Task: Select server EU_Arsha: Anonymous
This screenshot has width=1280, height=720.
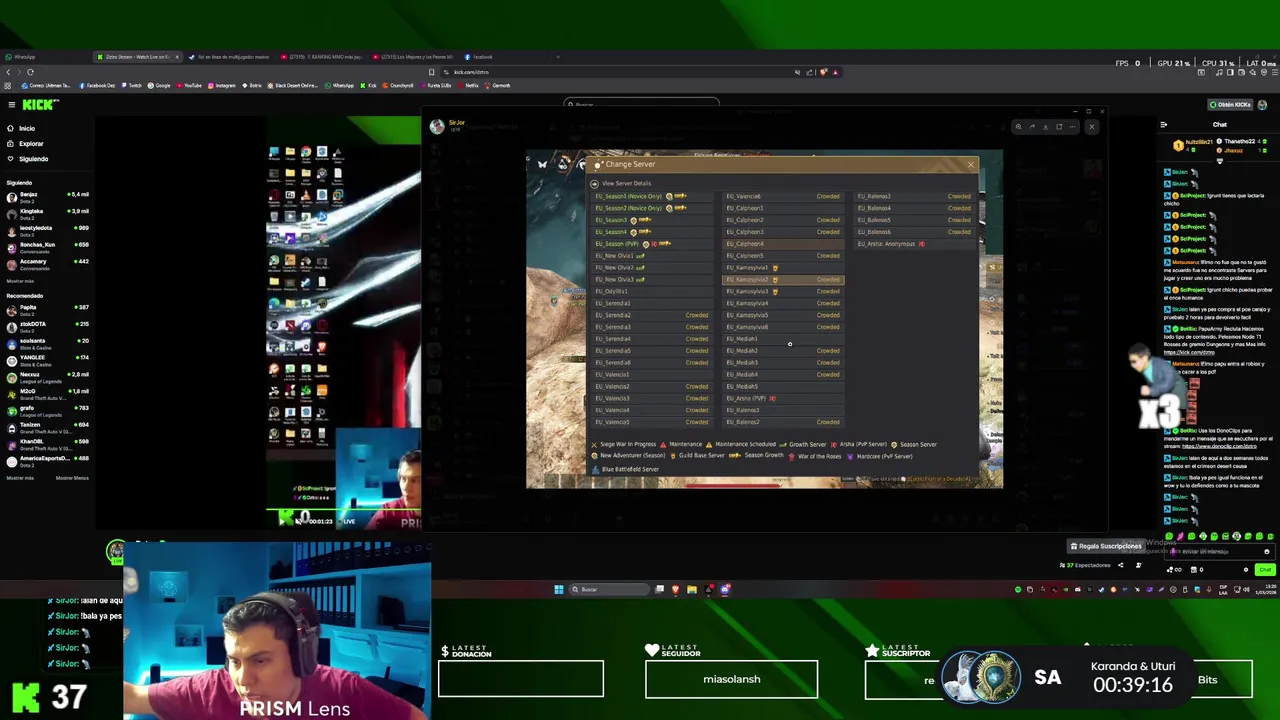Action: point(914,244)
